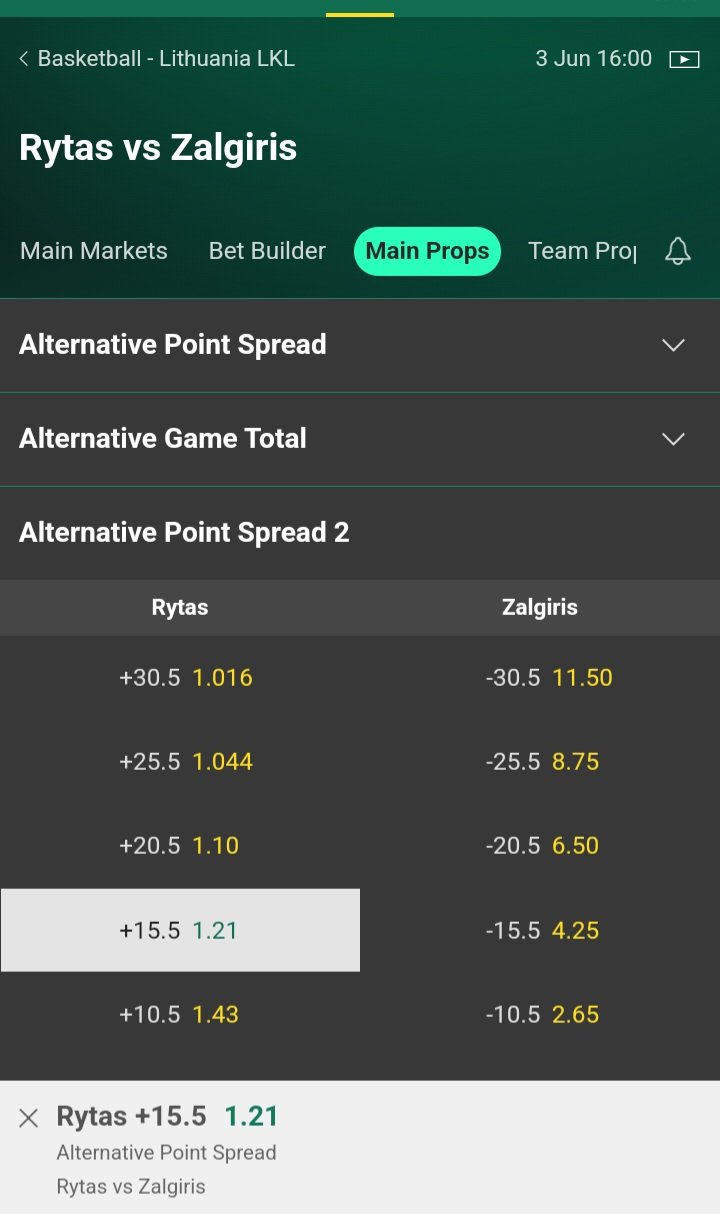Tap the back arrow beside Basketball
720x1214 pixels.
click(24, 59)
